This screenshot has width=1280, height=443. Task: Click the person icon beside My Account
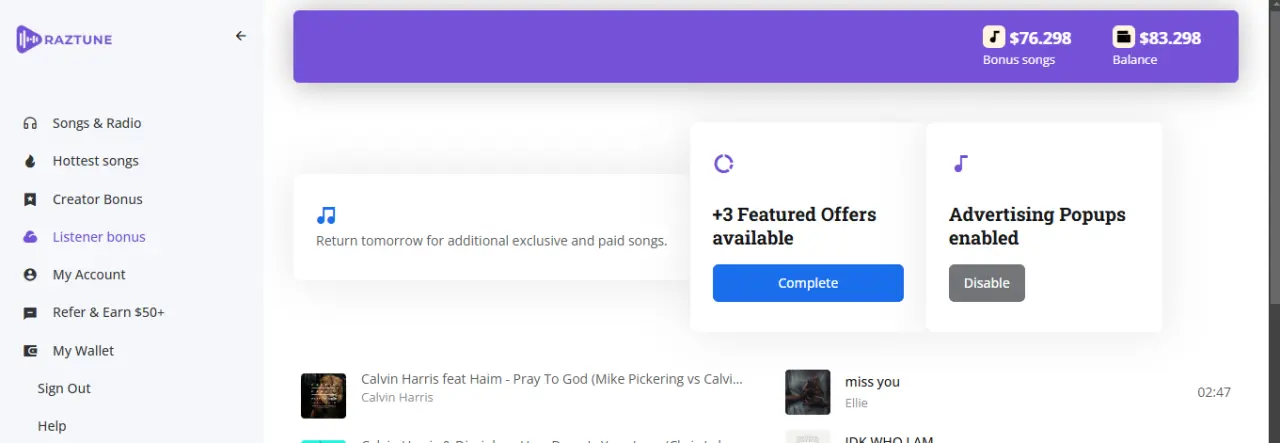[30, 275]
